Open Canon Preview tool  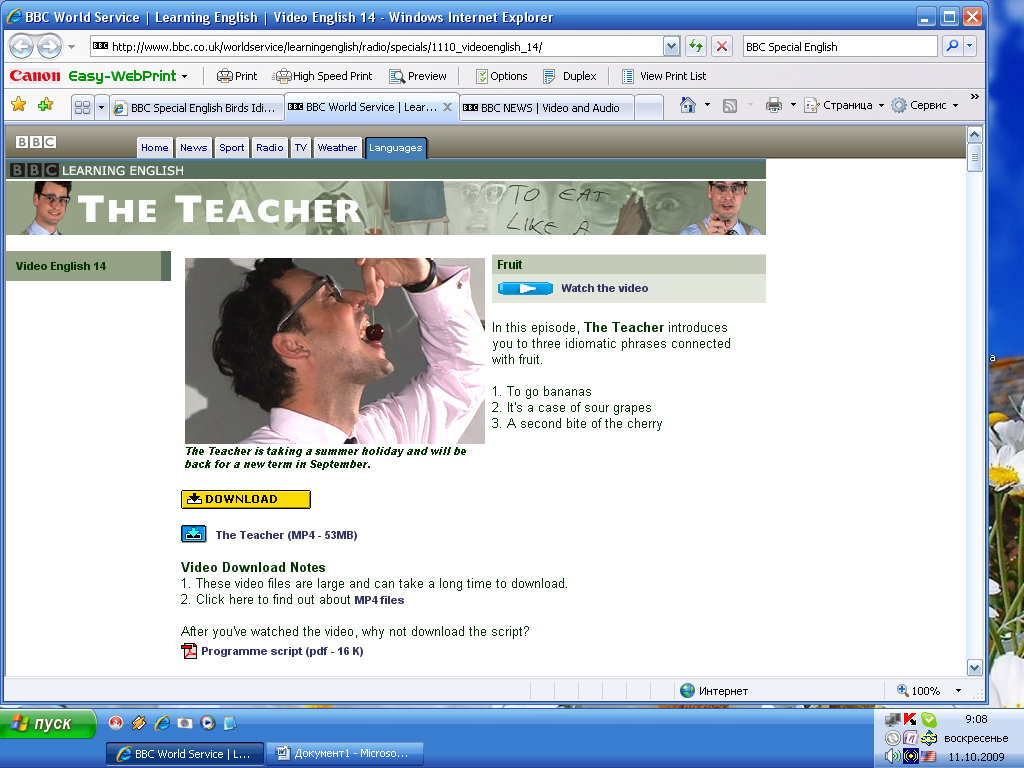[x=418, y=76]
